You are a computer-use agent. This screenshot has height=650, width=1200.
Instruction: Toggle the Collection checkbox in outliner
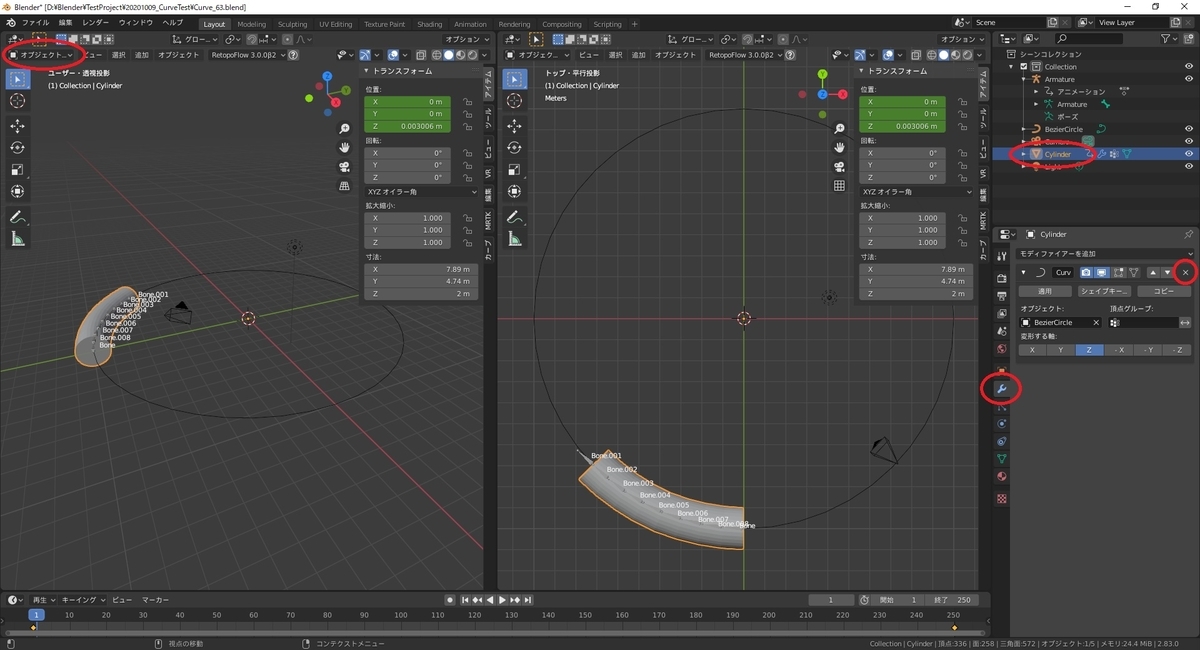click(1023, 67)
